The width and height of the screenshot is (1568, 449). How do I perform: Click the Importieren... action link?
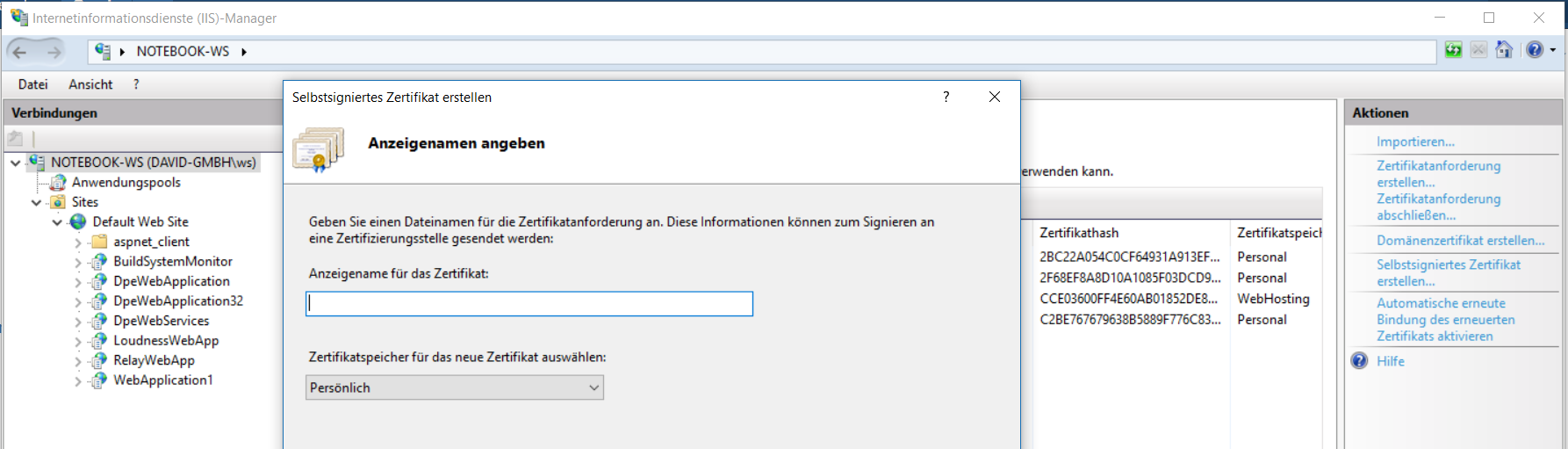(1415, 141)
